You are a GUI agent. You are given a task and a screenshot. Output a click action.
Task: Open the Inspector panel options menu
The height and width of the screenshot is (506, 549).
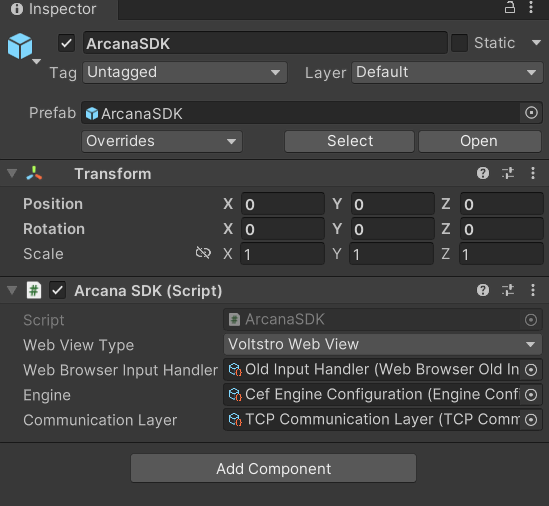pyautogui.click(x=531, y=7)
